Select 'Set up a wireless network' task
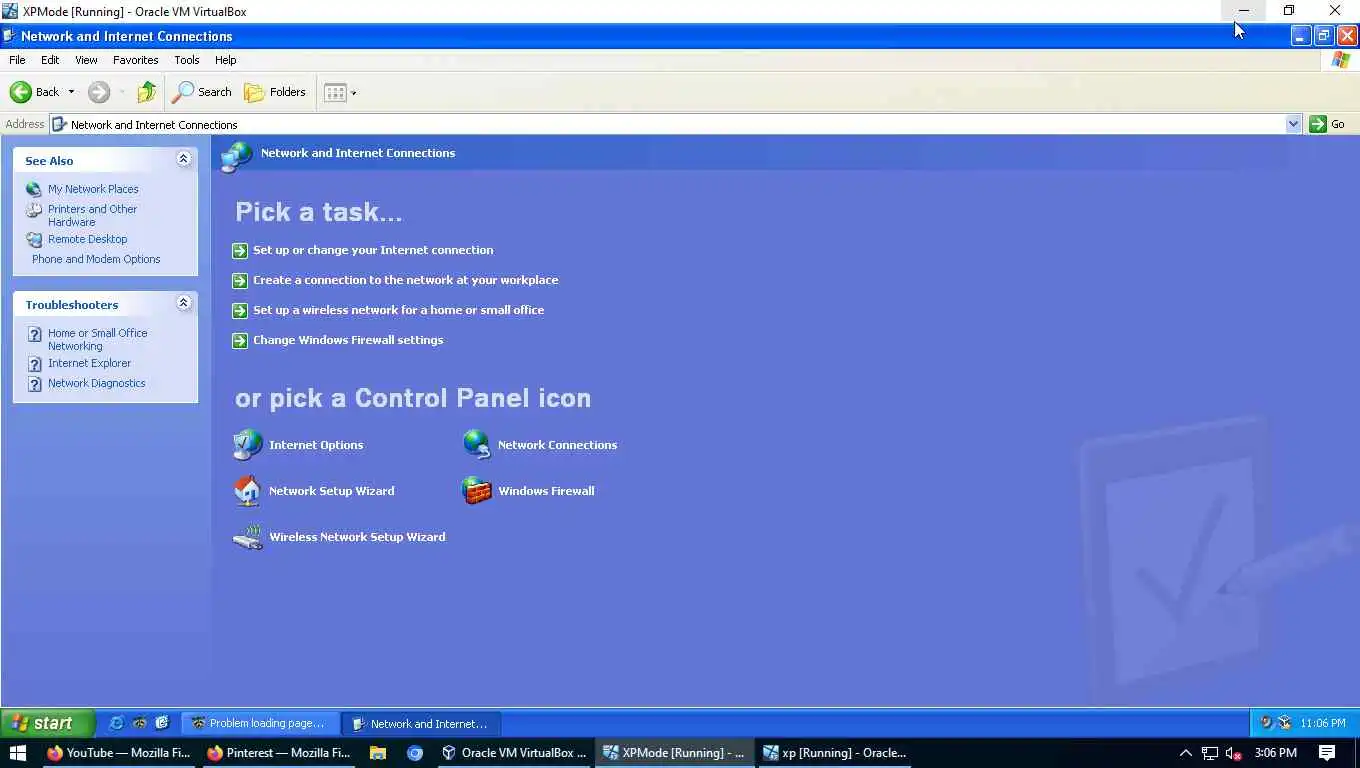The height and width of the screenshot is (768, 1360). click(x=398, y=310)
